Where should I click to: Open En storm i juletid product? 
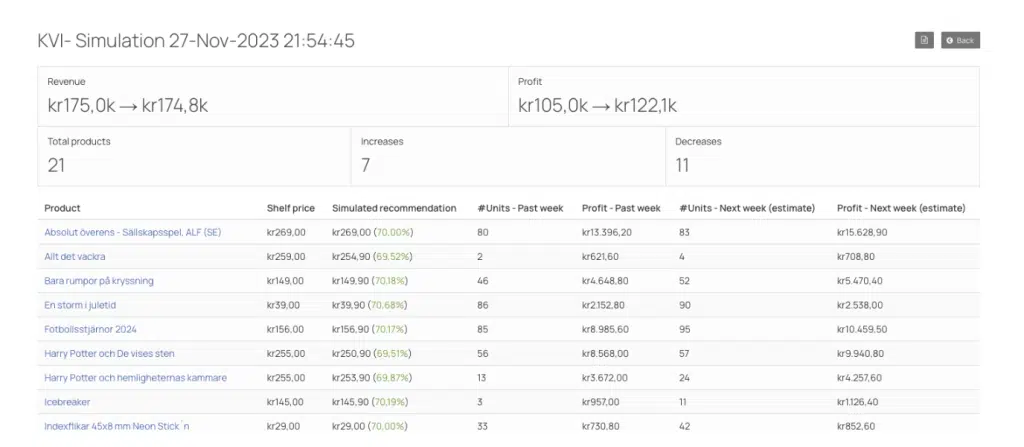point(80,305)
